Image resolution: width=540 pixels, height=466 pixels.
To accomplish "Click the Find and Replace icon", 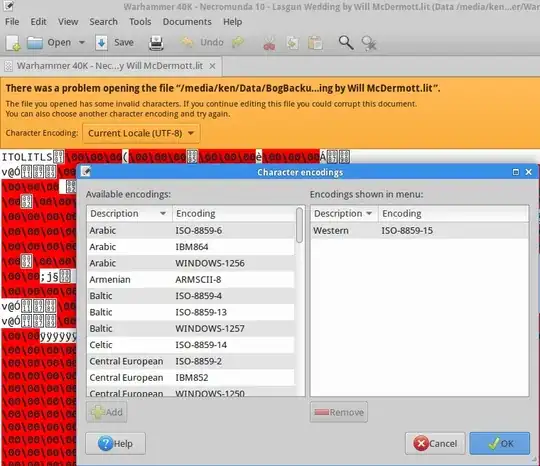I will [369, 43].
